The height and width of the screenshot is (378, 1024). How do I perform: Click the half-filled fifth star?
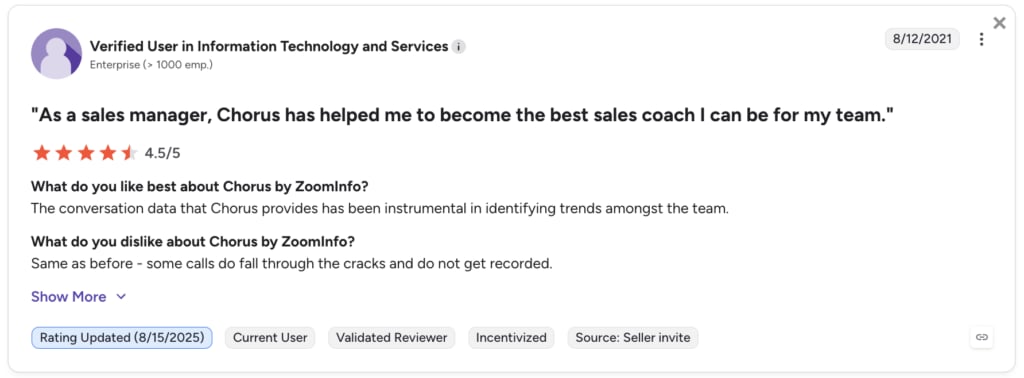[129, 153]
